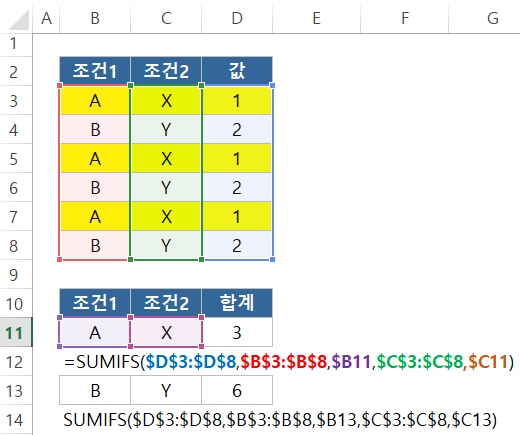Viewport: 520px width, 435px height.
Task: Click the 조건1 header cell in row 10
Action: [x=95, y=303]
